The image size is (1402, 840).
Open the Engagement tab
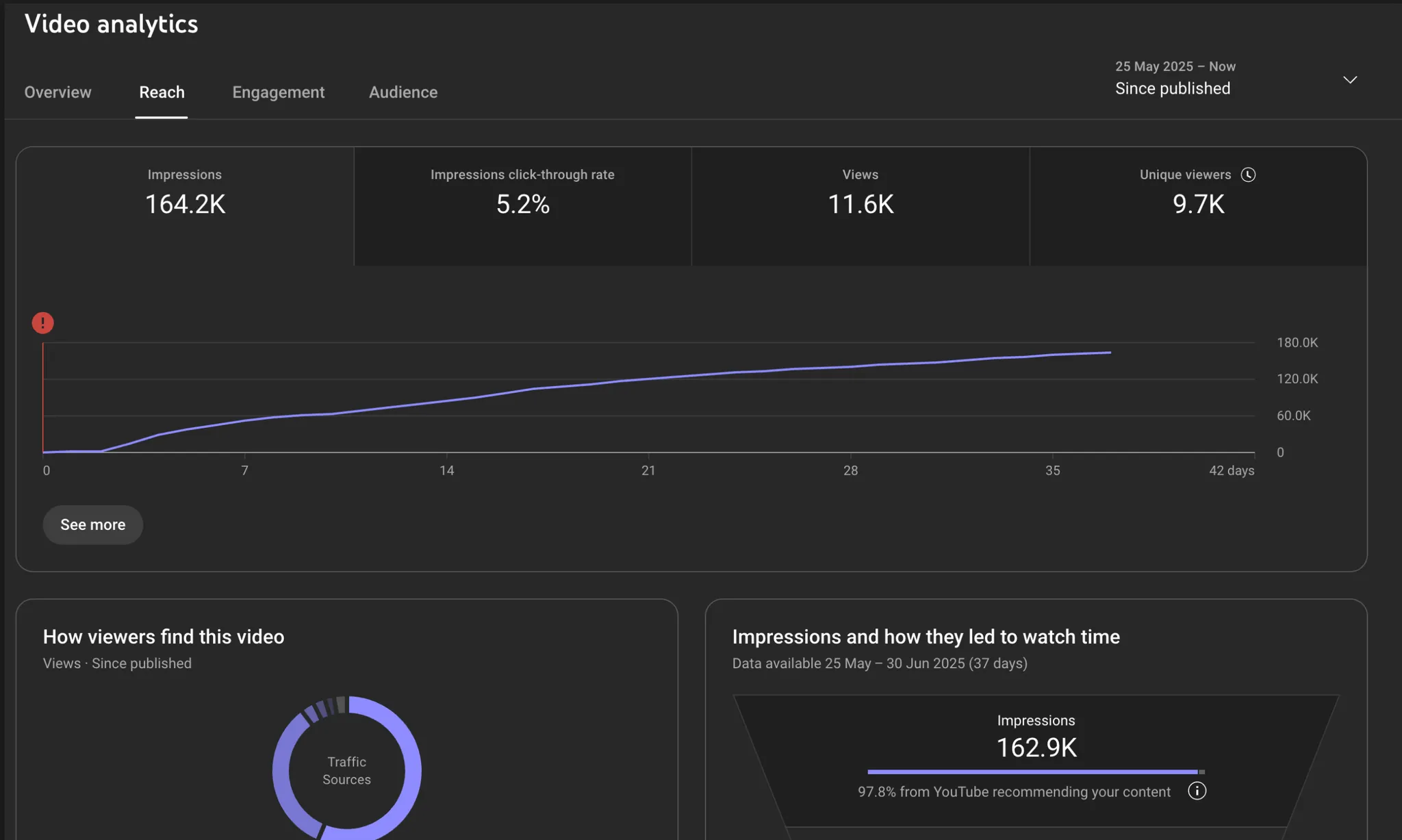pyautogui.click(x=278, y=92)
